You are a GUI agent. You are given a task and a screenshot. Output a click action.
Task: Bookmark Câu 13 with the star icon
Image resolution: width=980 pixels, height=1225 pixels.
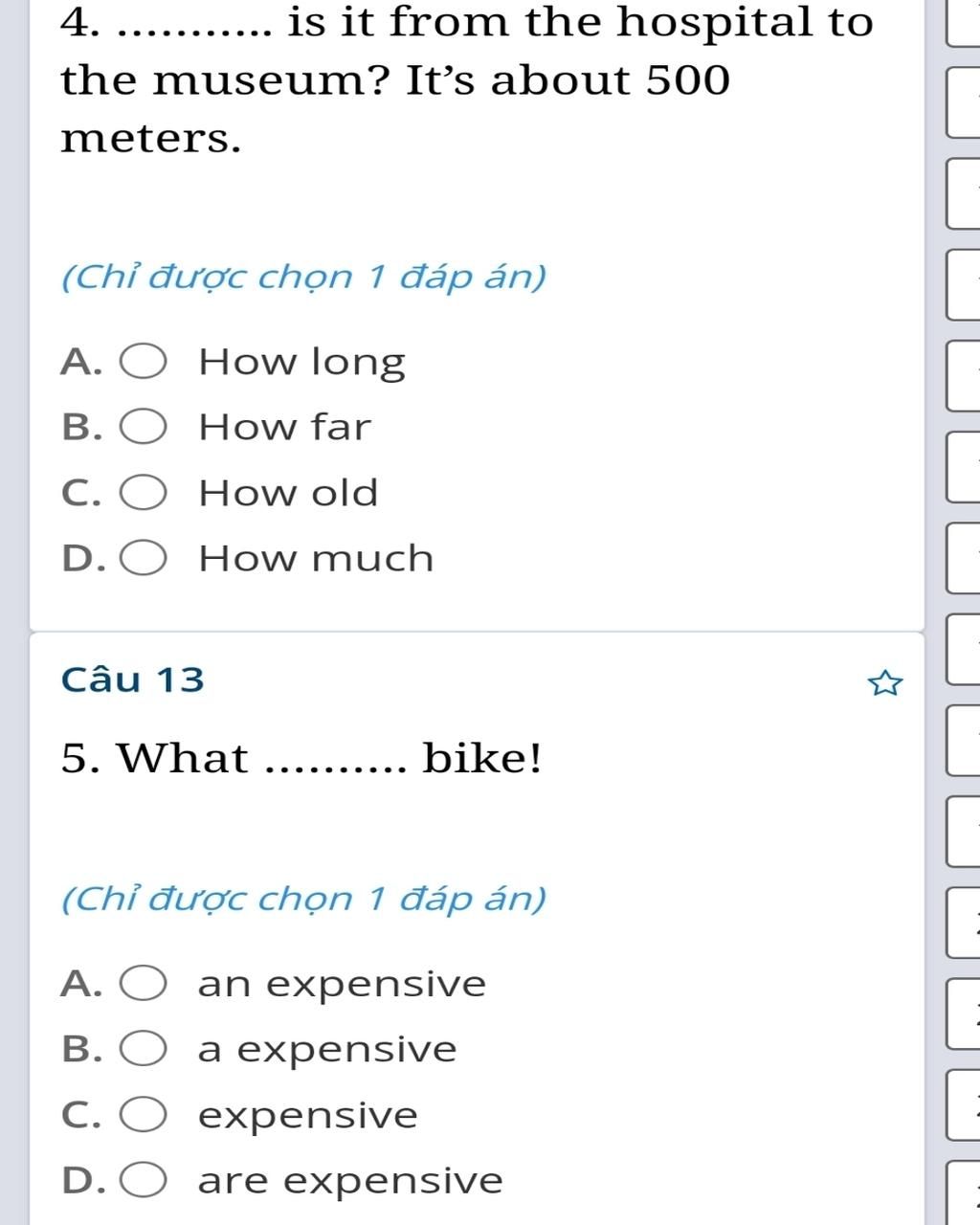click(x=884, y=682)
